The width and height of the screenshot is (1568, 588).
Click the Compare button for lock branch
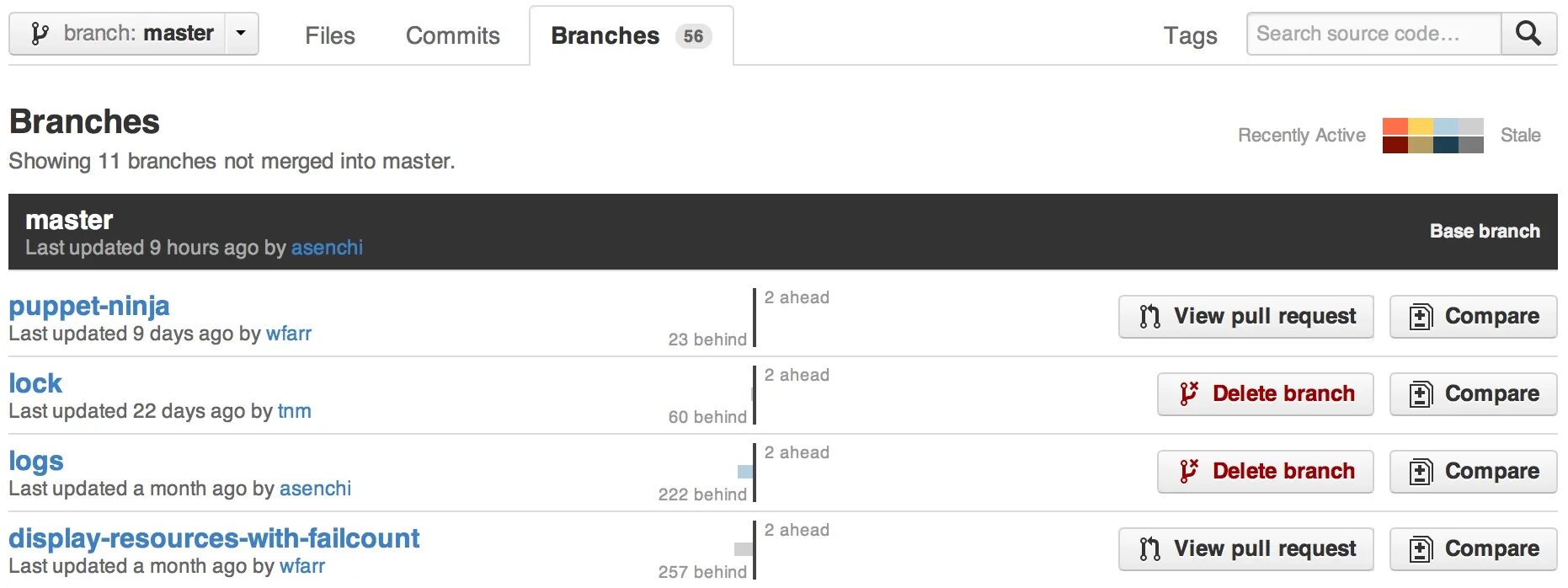[1474, 394]
